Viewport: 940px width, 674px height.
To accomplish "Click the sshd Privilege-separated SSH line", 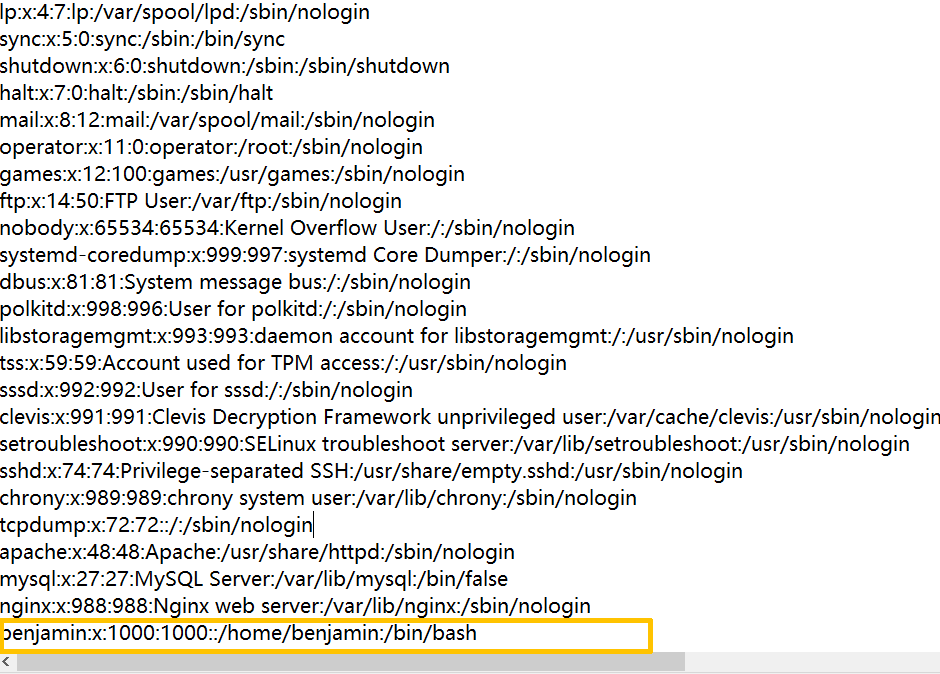I will (x=371, y=471).
